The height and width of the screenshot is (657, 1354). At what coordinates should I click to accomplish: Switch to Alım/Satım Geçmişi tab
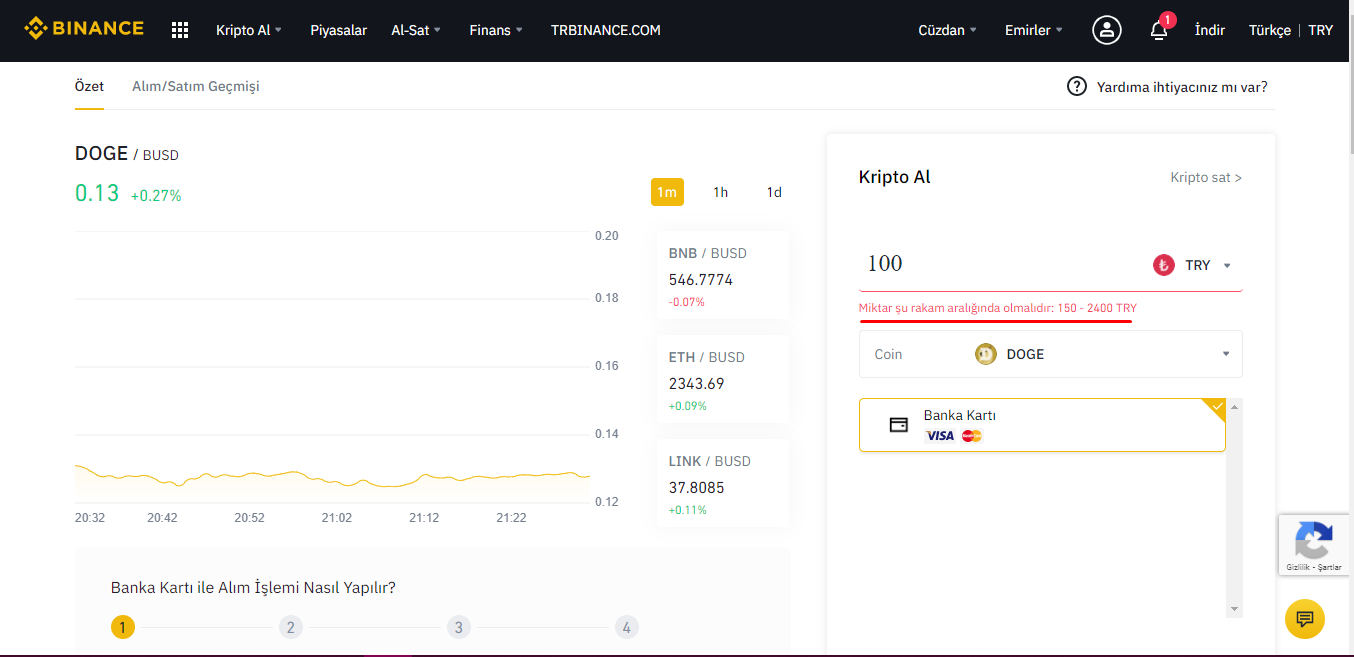(x=196, y=86)
